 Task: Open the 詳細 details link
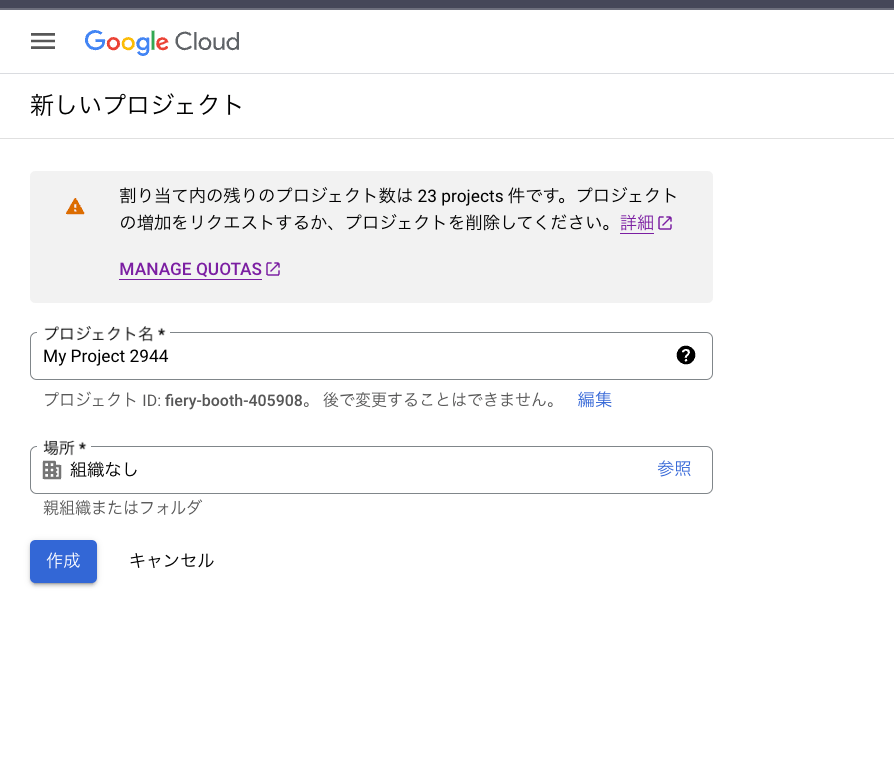(x=637, y=222)
